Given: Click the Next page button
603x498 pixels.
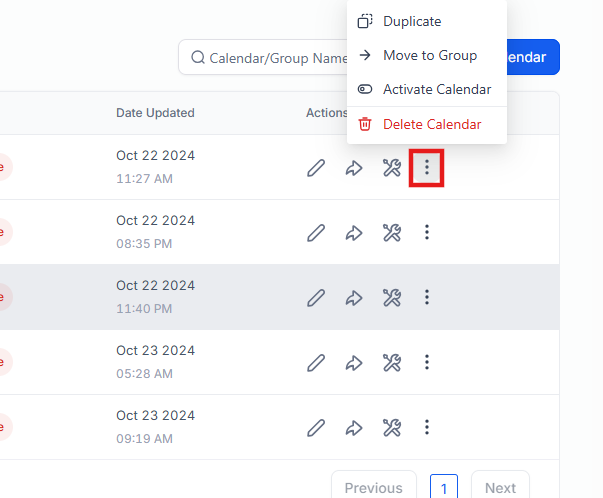Looking at the screenshot, I should 500,487.
